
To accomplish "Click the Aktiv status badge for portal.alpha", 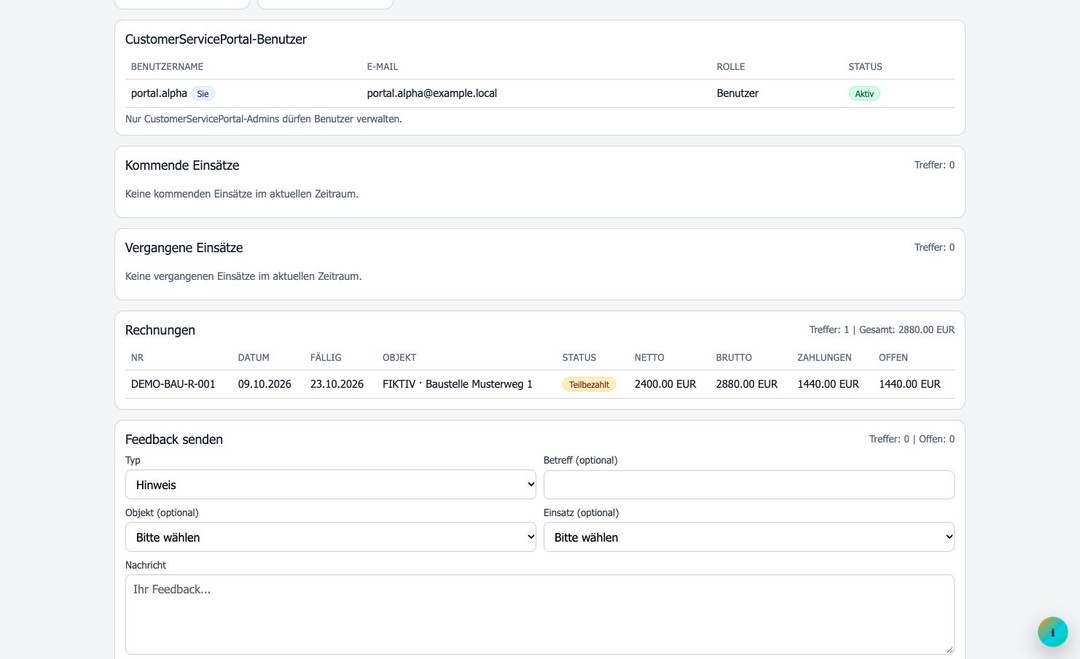I will click(864, 94).
